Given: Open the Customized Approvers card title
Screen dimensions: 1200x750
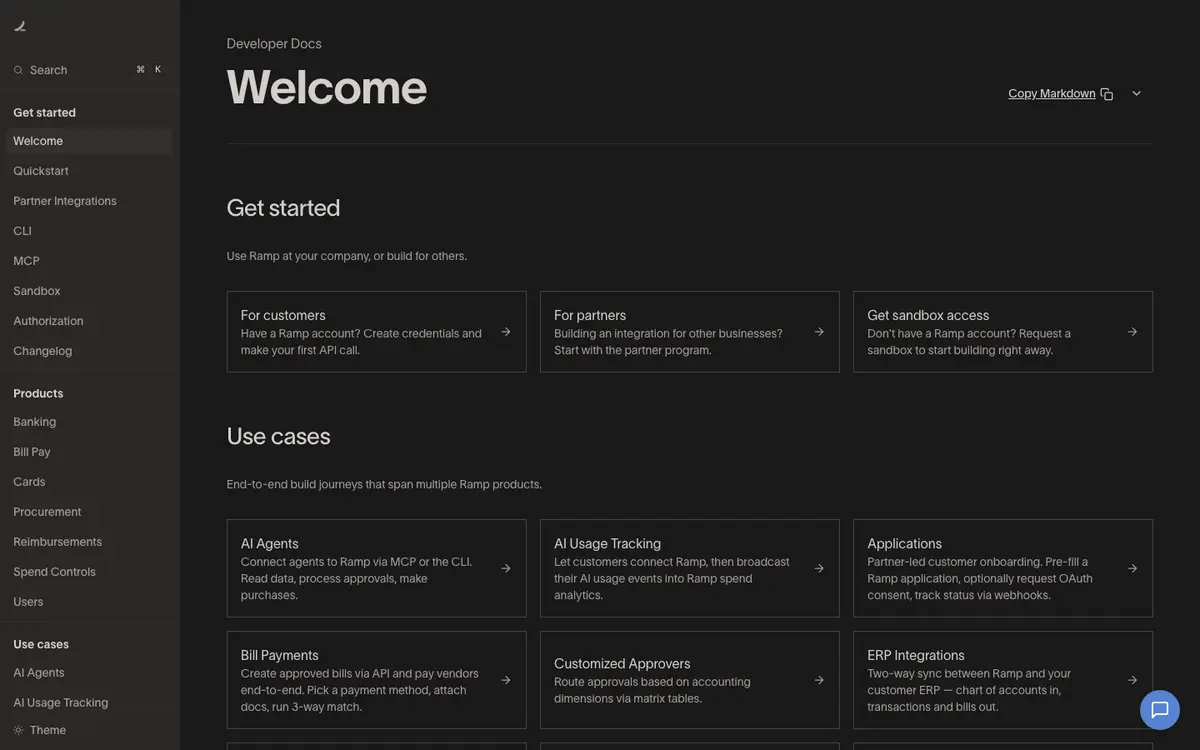Looking at the screenshot, I should [x=622, y=664].
